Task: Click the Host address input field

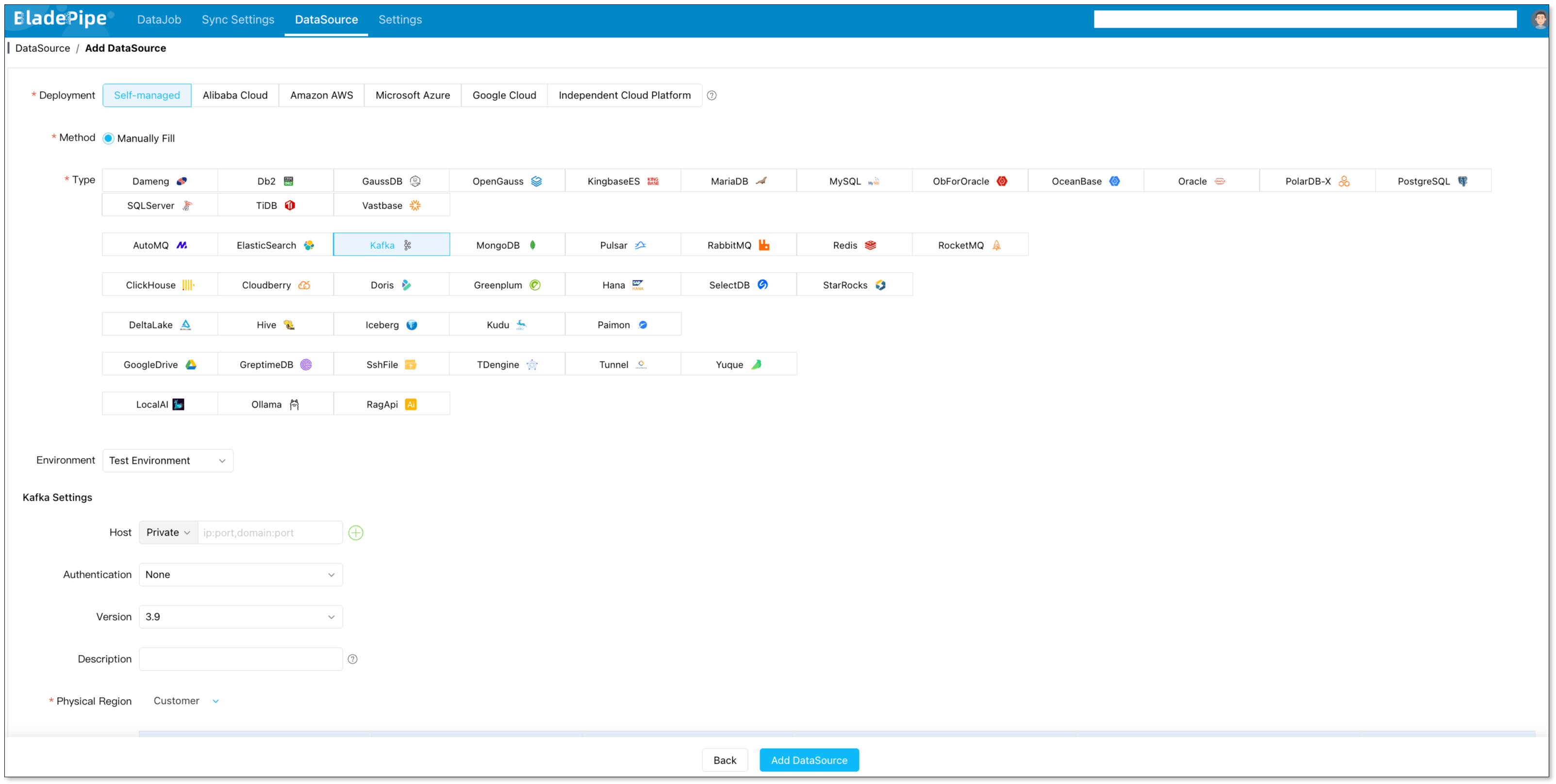Action: pyautogui.click(x=270, y=533)
